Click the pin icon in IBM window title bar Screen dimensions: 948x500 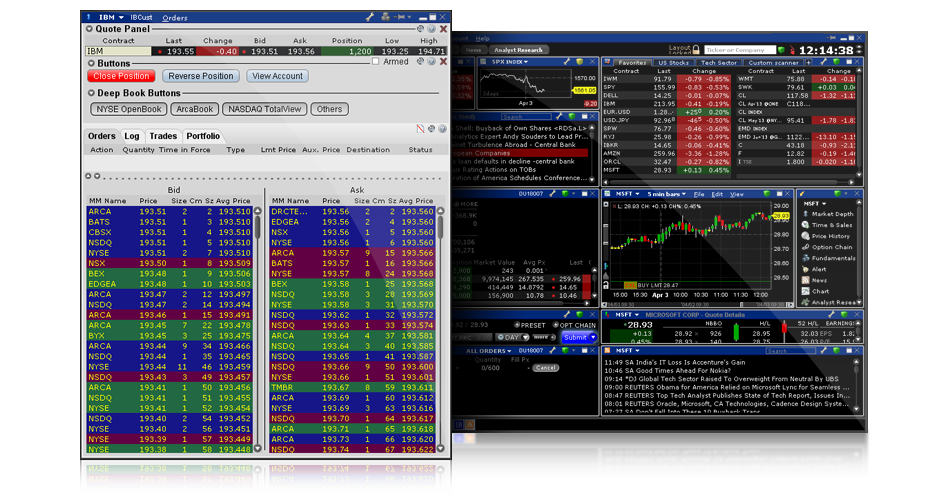(400, 17)
